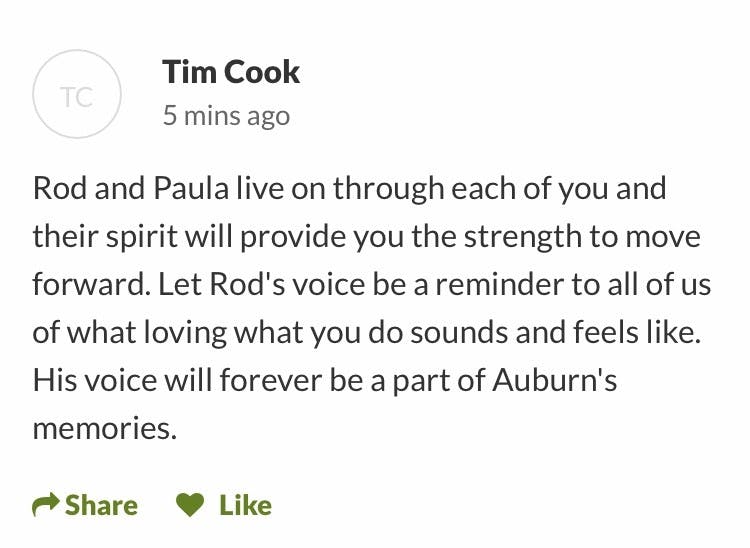Viewport: 750px width, 548px height.
Task: Click the word "memories." ending the comment
Action: coord(104,428)
